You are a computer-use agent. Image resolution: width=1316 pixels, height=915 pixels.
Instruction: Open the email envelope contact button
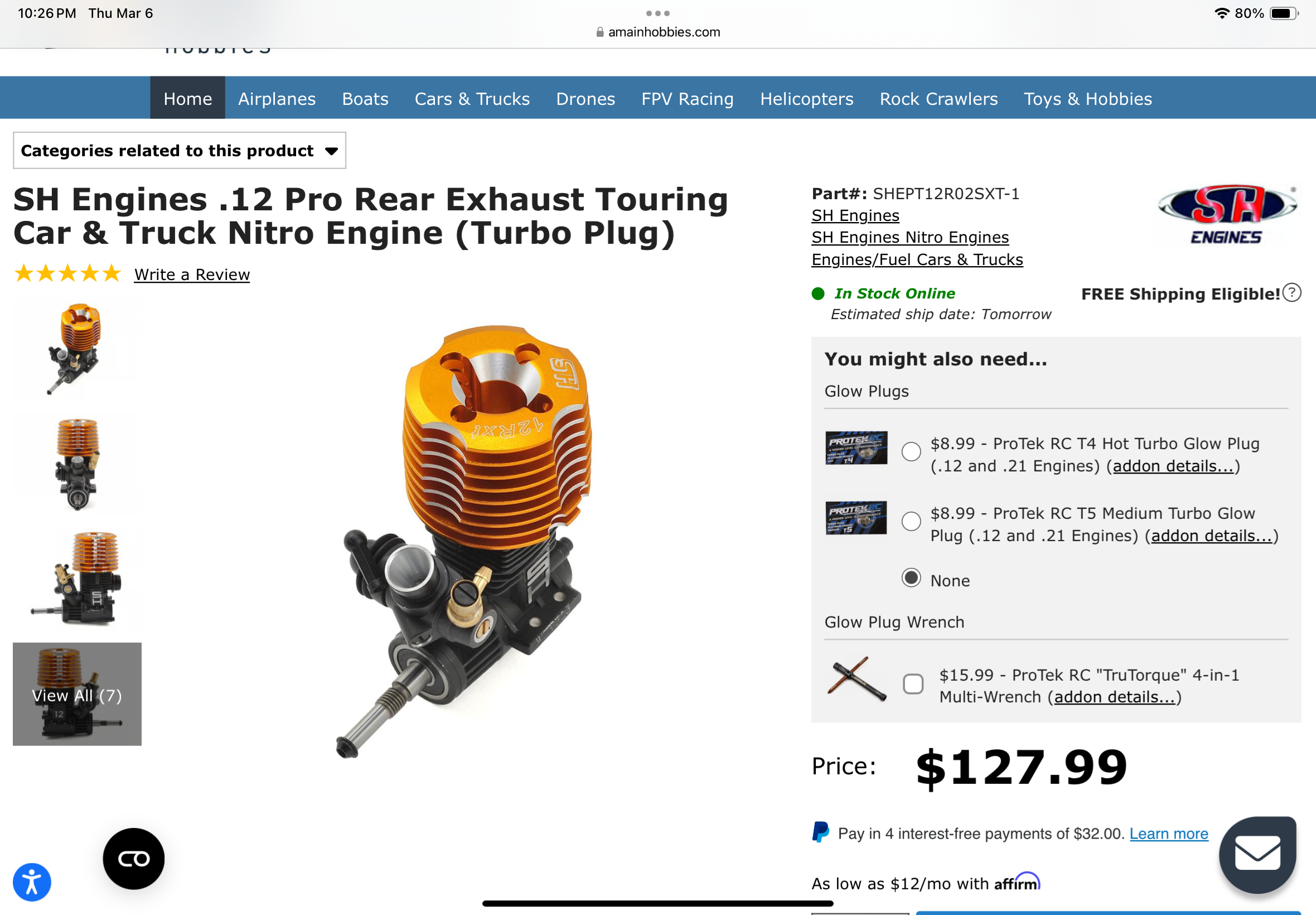point(1257,854)
